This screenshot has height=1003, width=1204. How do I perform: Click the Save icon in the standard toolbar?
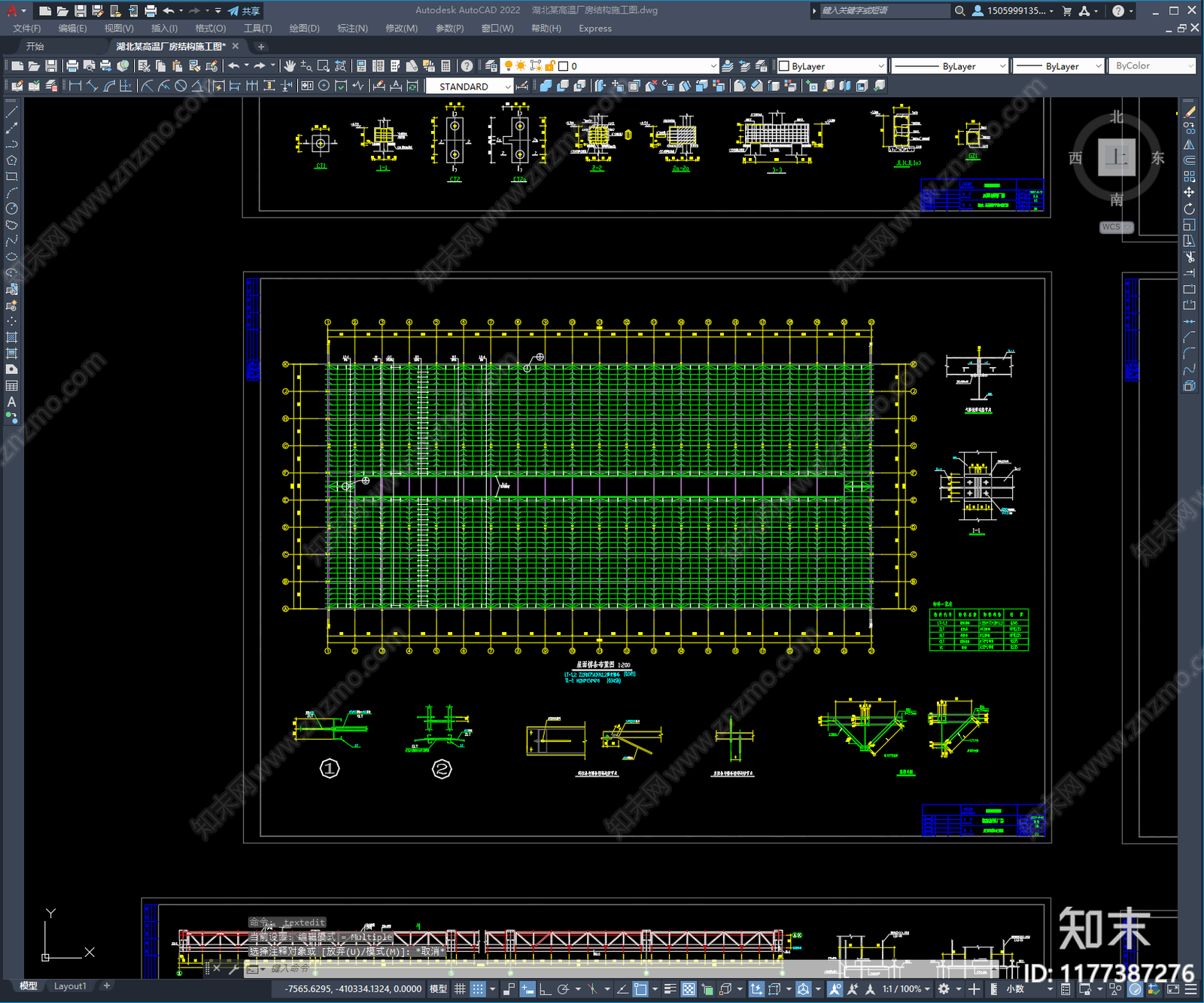pyautogui.click(x=51, y=66)
